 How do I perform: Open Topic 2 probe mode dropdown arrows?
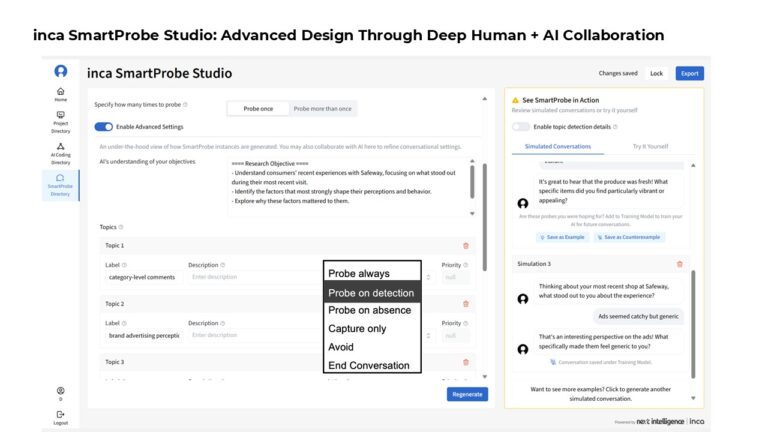pyautogui.click(x=429, y=336)
